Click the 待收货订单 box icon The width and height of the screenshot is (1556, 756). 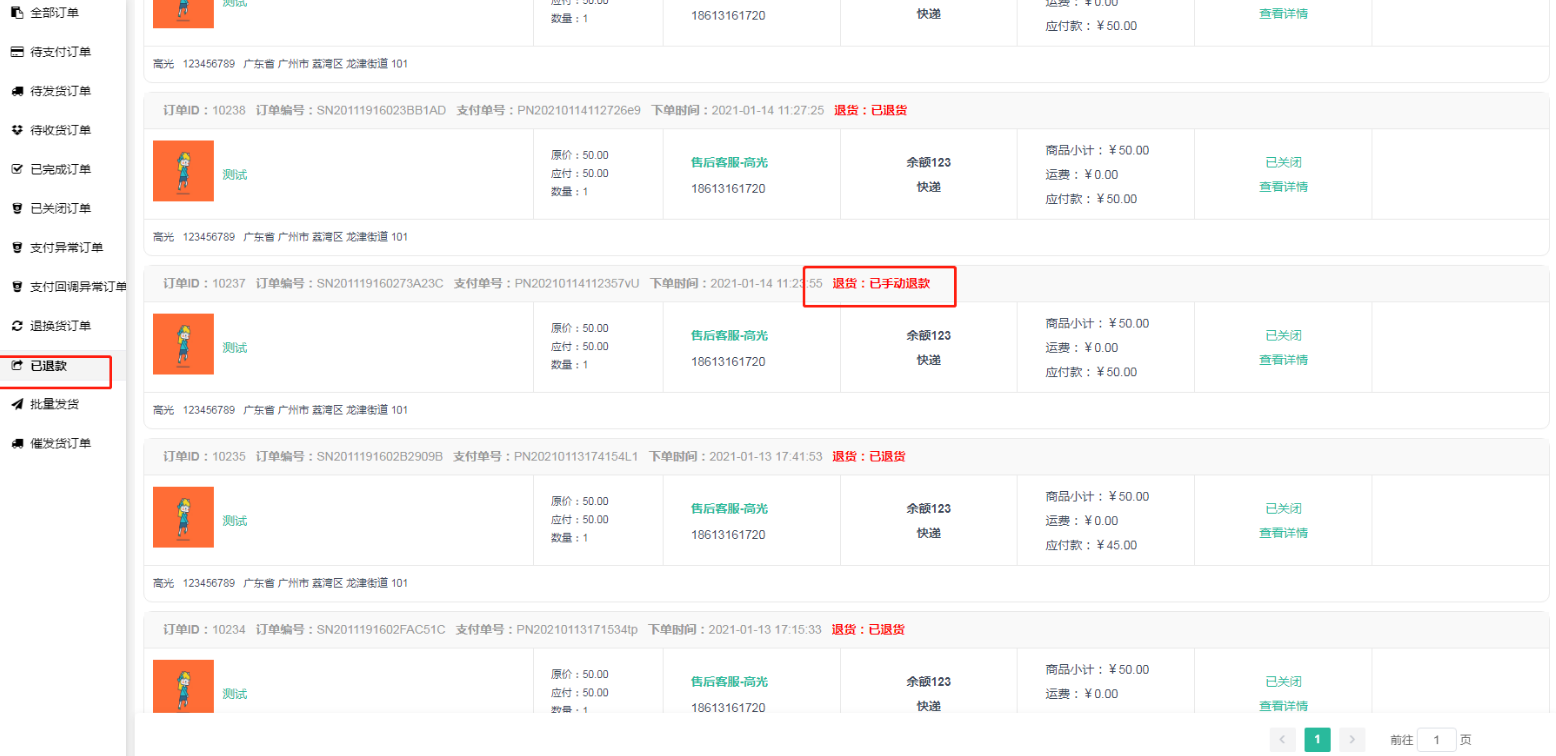(17, 130)
